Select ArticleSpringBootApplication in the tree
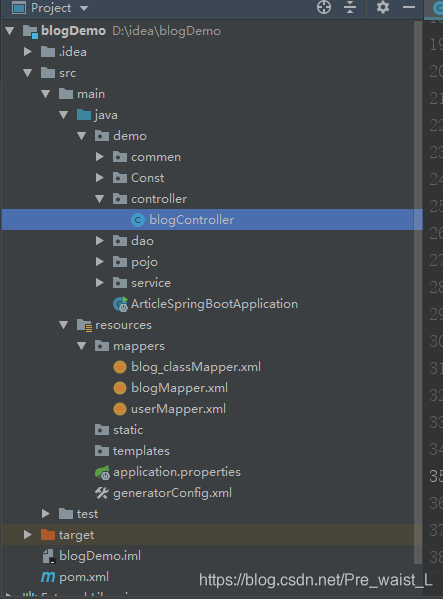The height and width of the screenshot is (599, 443). click(x=214, y=304)
